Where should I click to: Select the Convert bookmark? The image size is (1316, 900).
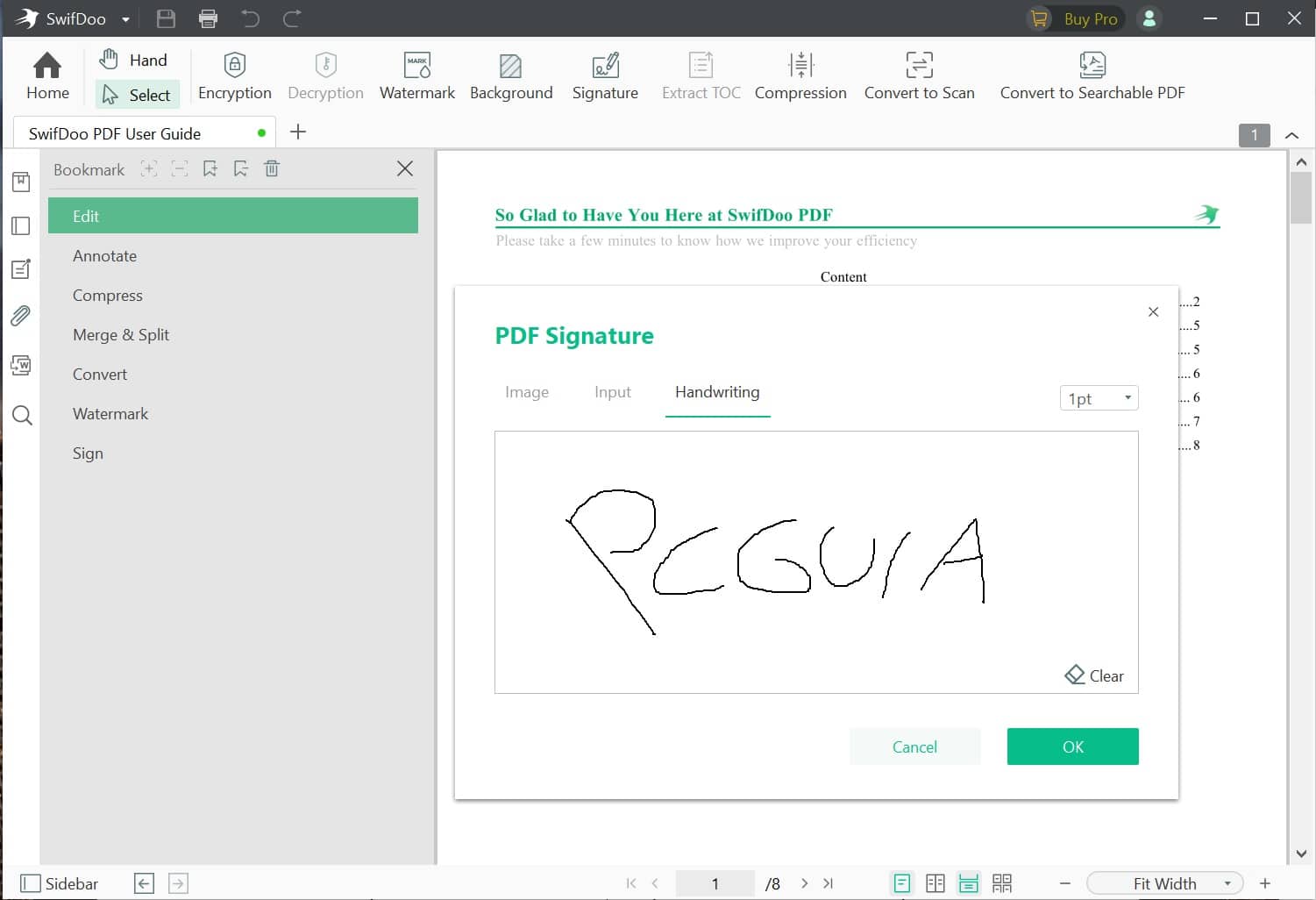(233, 375)
